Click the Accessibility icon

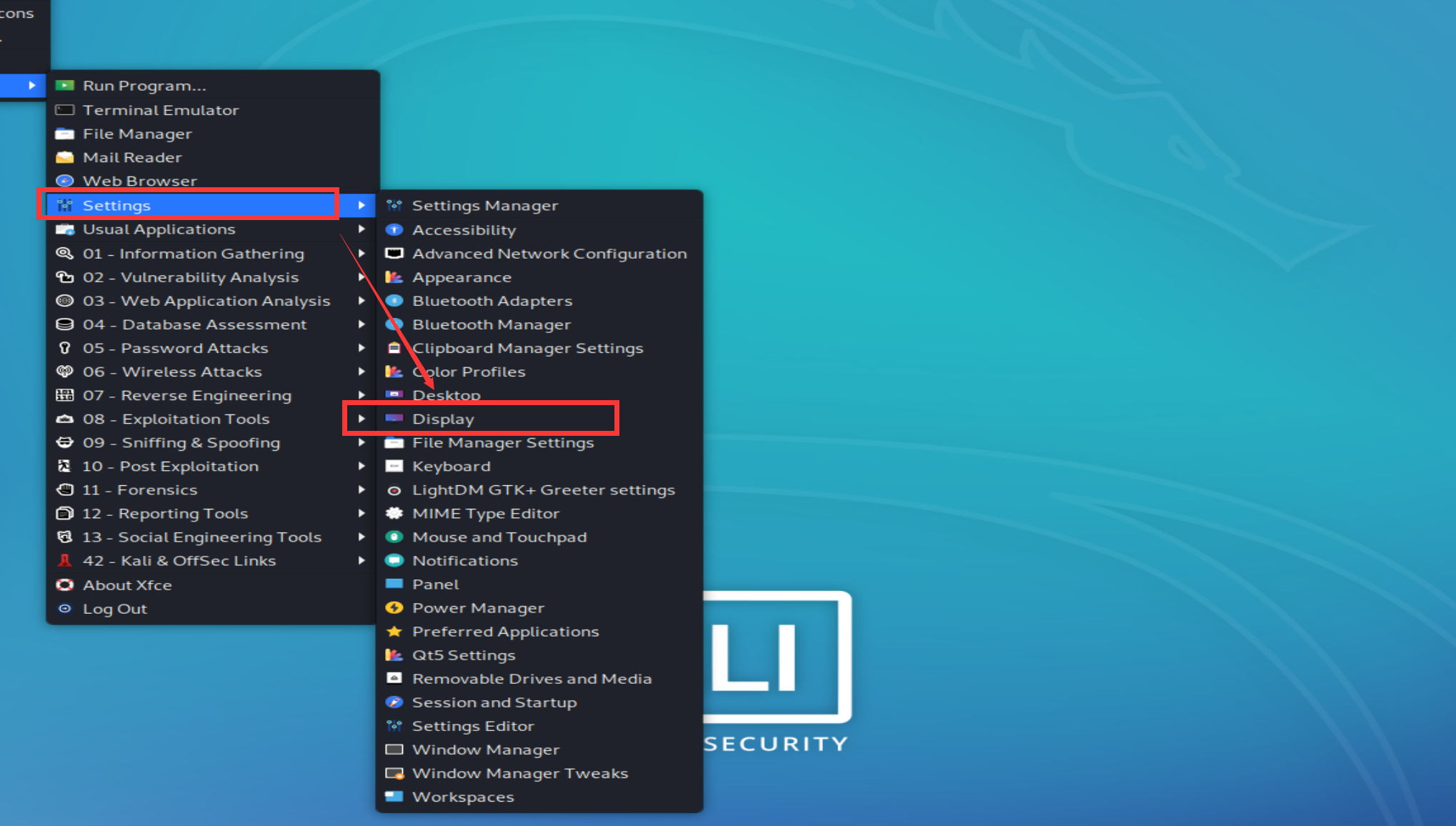click(x=394, y=230)
